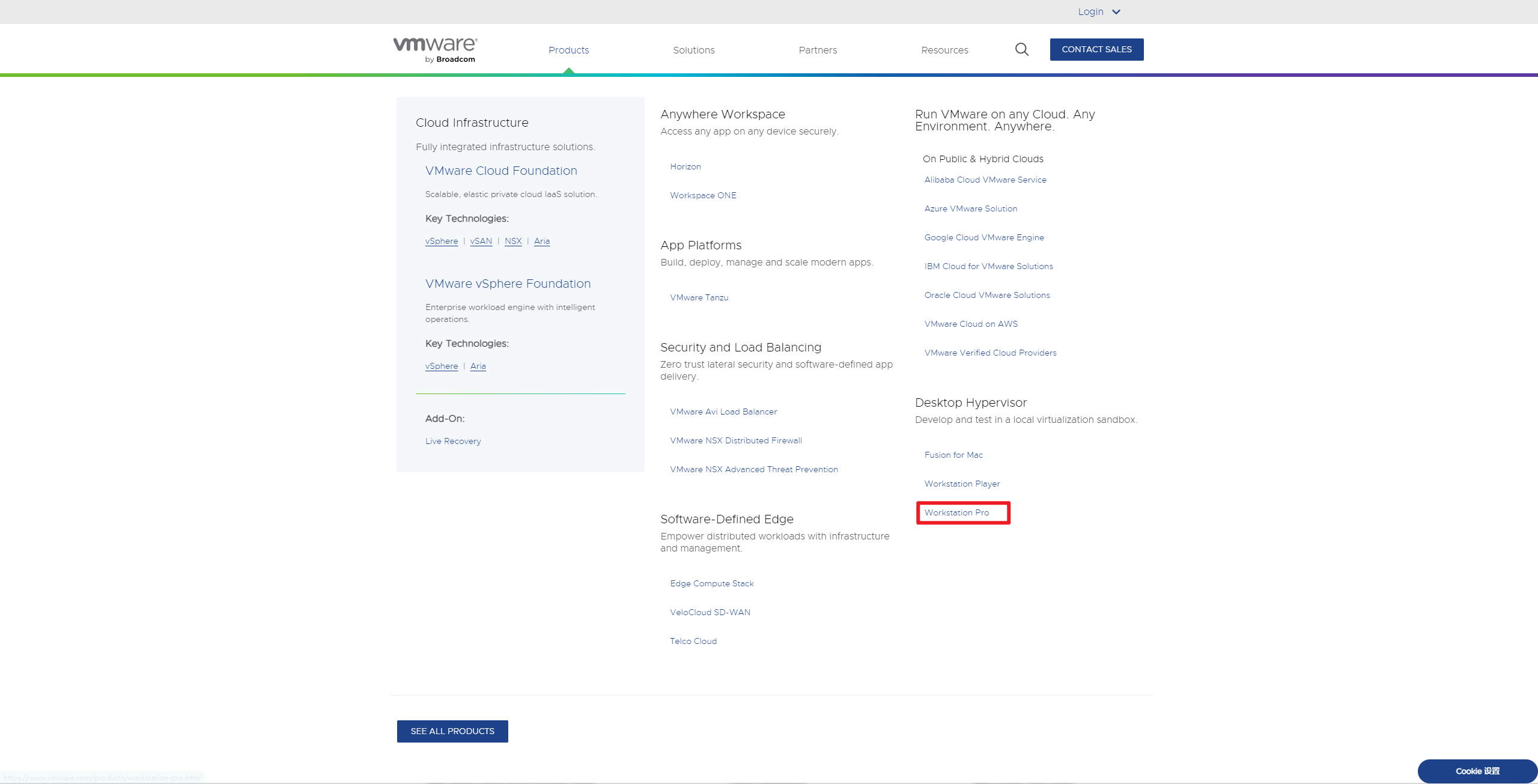Open the Edge Compute Stack link
The image size is (1538, 784).
pyautogui.click(x=712, y=583)
